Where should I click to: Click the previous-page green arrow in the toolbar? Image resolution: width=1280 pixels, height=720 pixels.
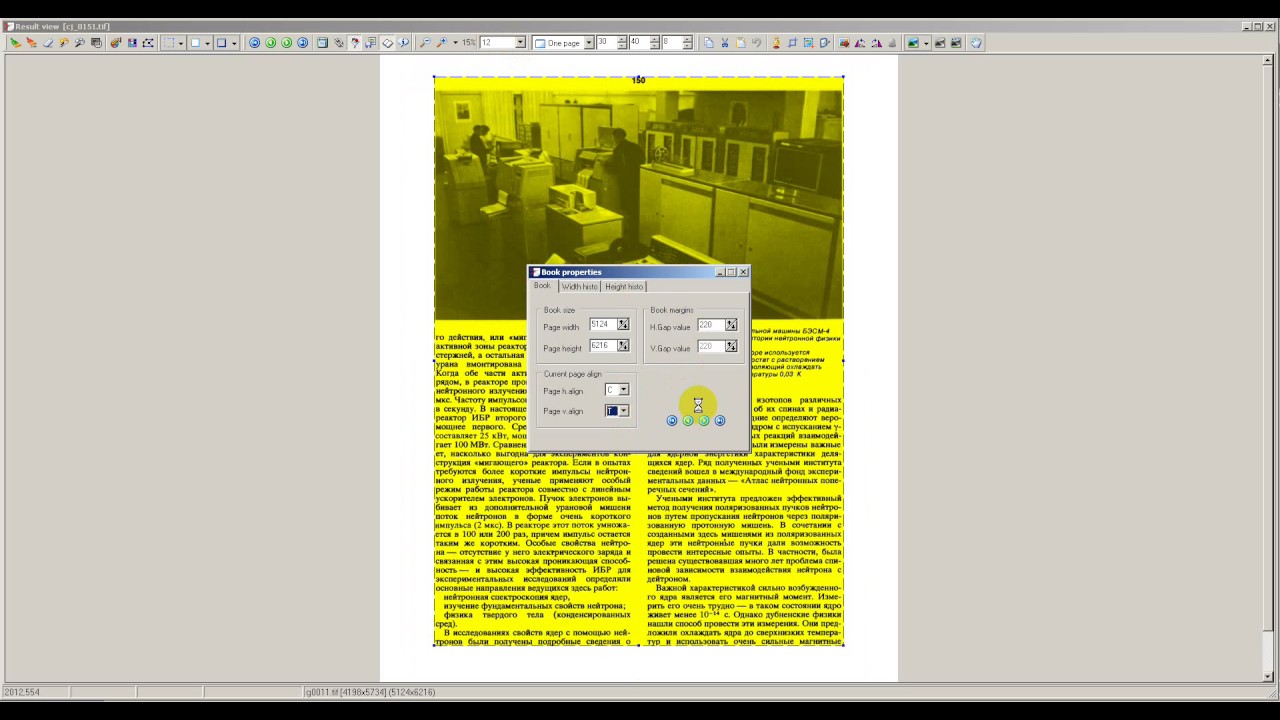[270, 43]
